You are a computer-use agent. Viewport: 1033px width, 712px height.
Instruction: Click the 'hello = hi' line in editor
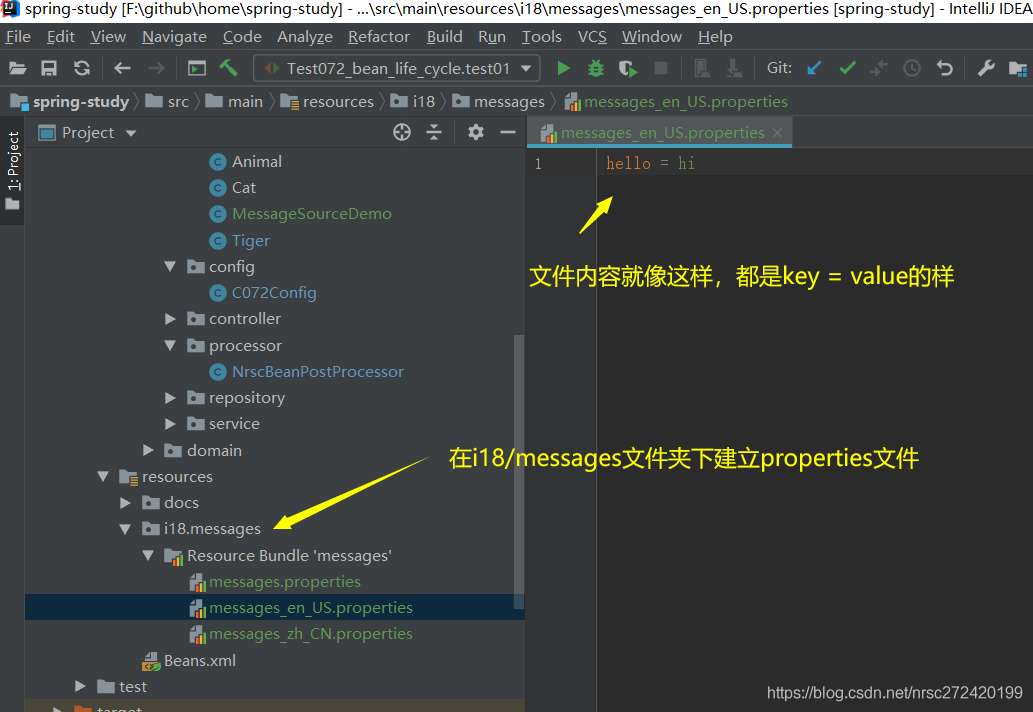[650, 163]
